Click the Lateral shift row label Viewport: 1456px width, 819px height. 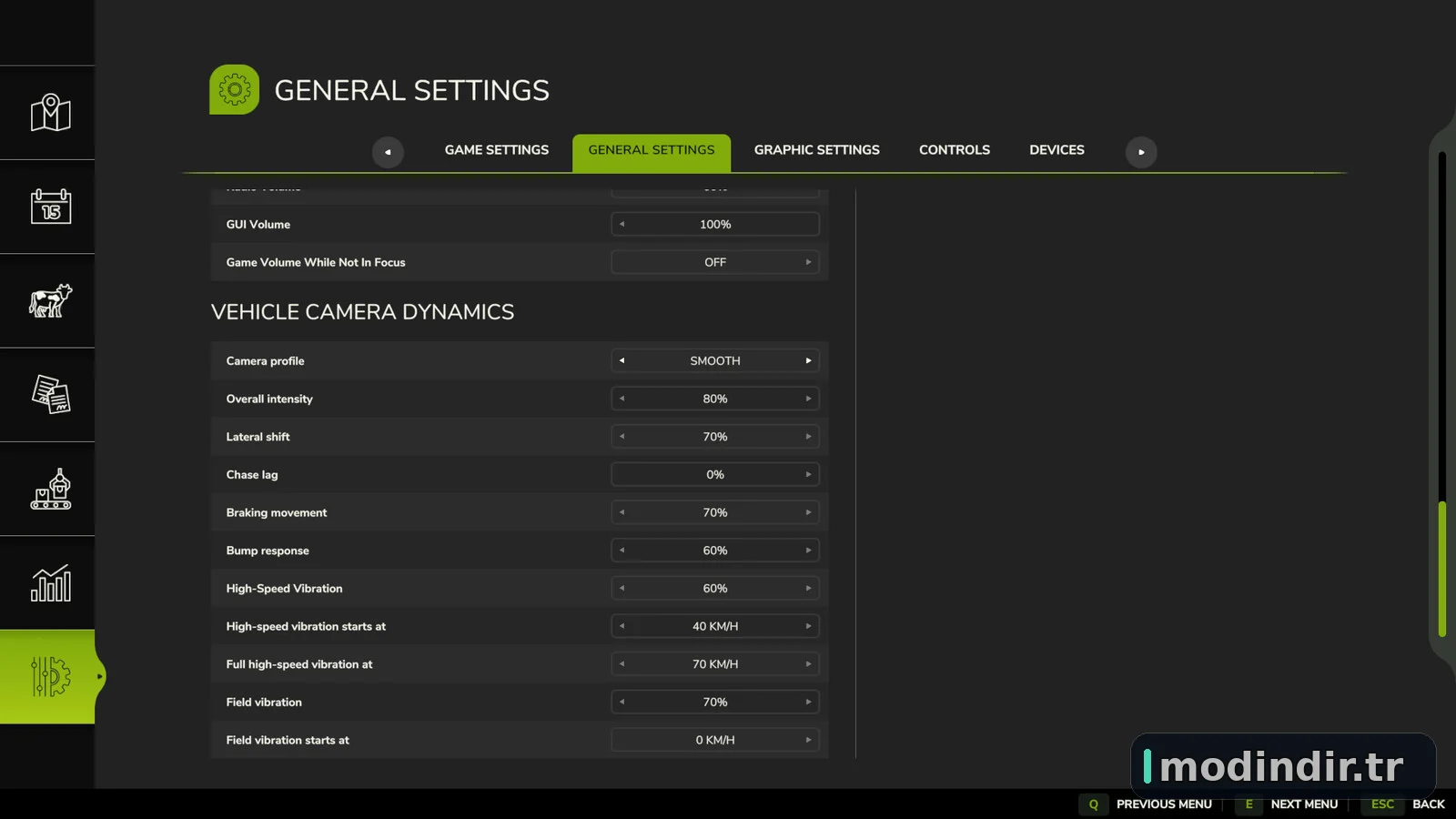(x=258, y=437)
